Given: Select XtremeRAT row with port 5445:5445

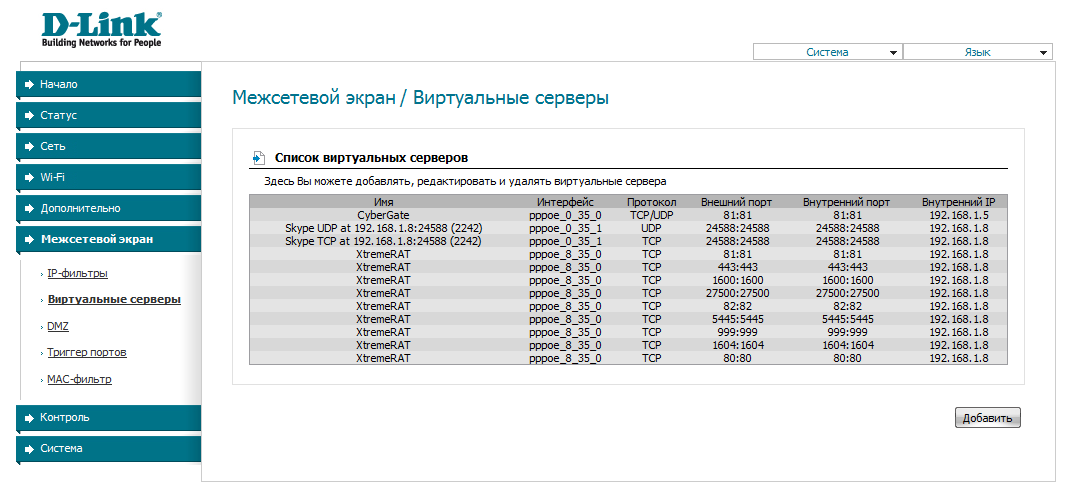Looking at the screenshot, I should (628, 319).
